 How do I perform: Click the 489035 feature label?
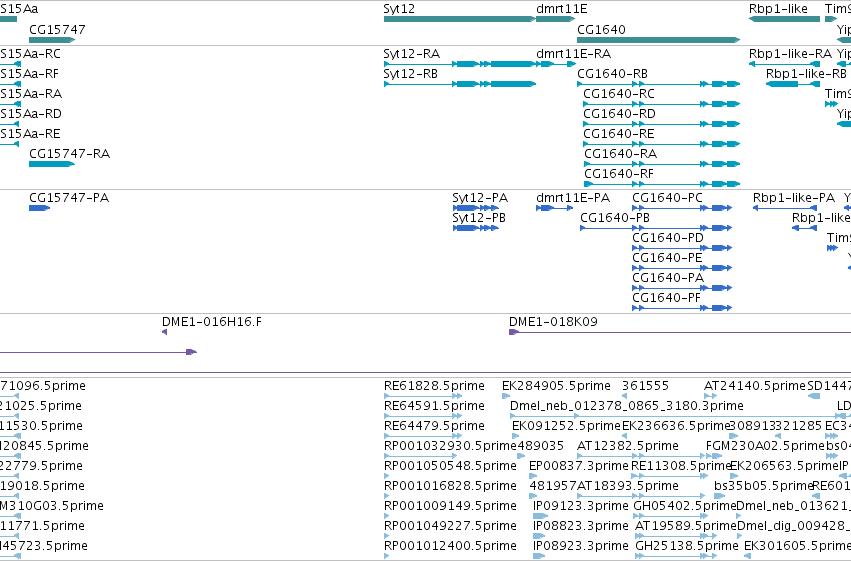pos(541,447)
